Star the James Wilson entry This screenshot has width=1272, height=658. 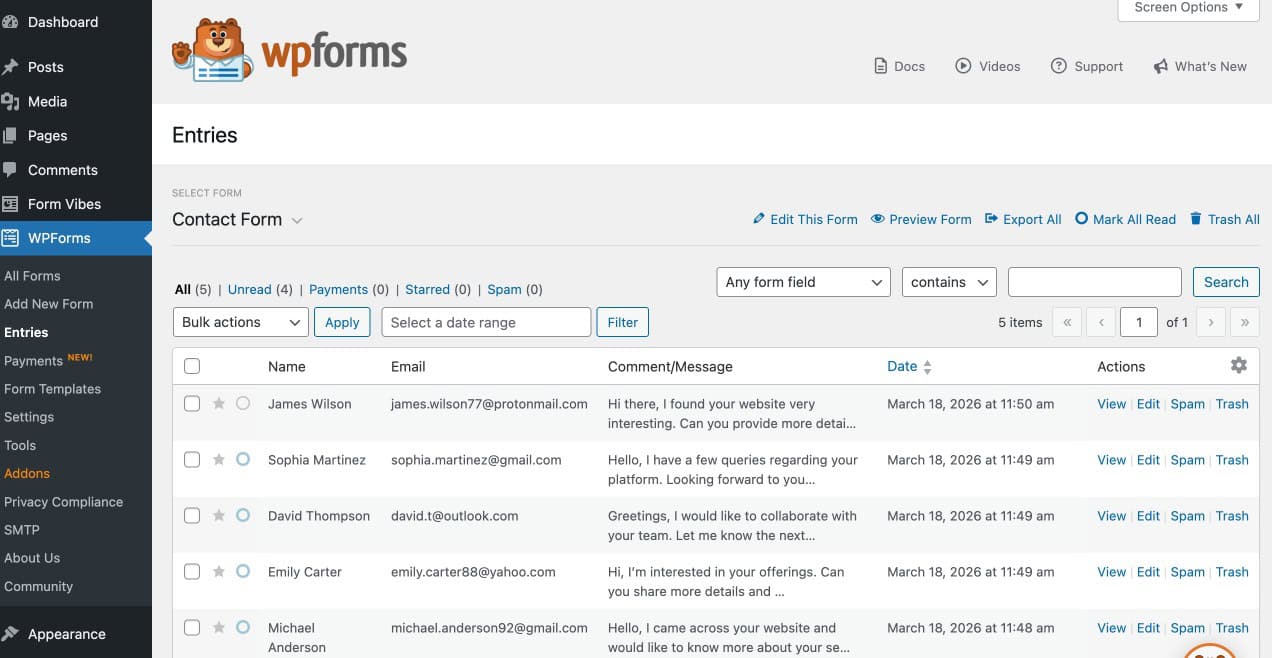pyautogui.click(x=219, y=404)
